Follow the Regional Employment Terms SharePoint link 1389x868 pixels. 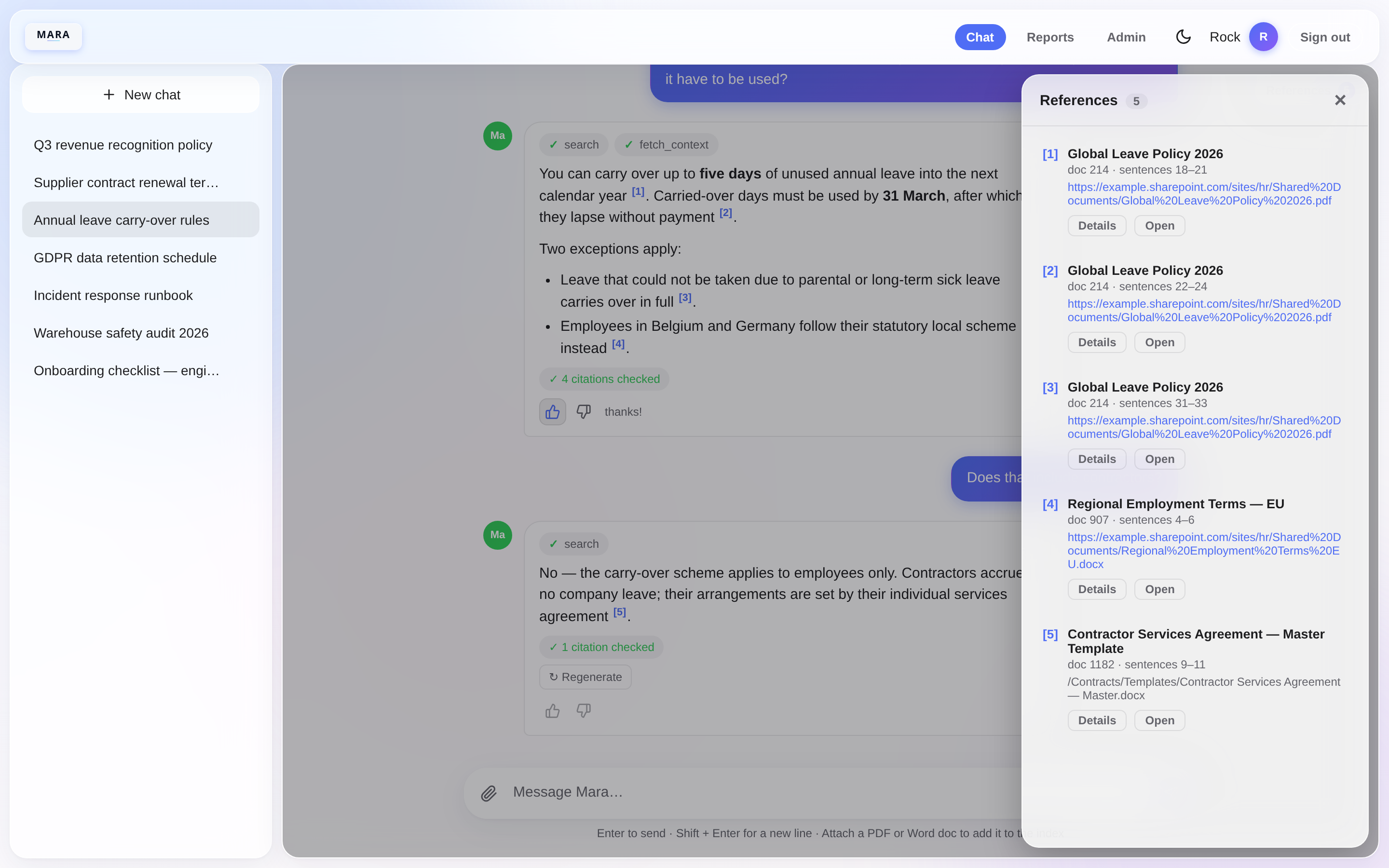click(x=1204, y=551)
